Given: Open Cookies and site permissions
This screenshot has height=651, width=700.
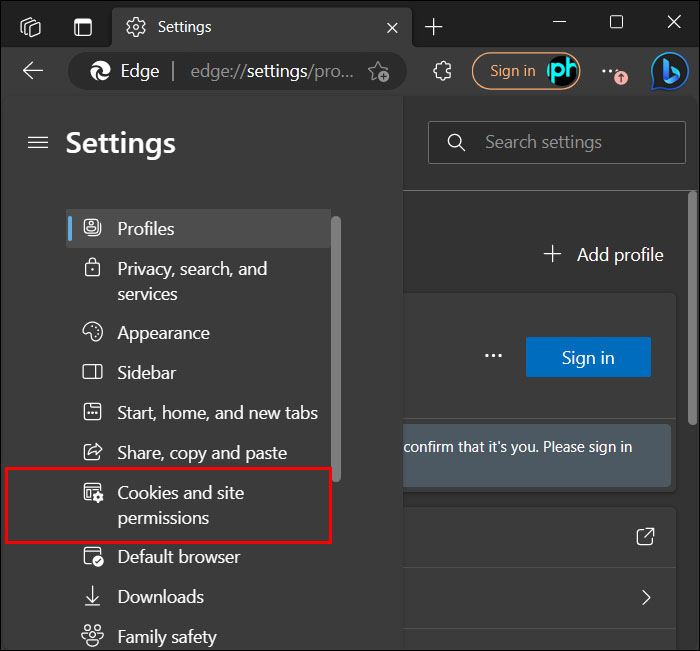Looking at the screenshot, I should (199, 505).
